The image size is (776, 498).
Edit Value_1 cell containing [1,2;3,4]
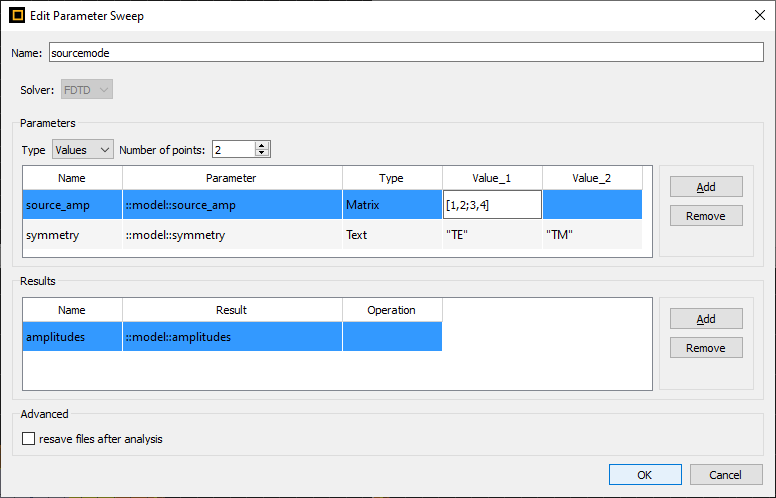[x=492, y=205]
